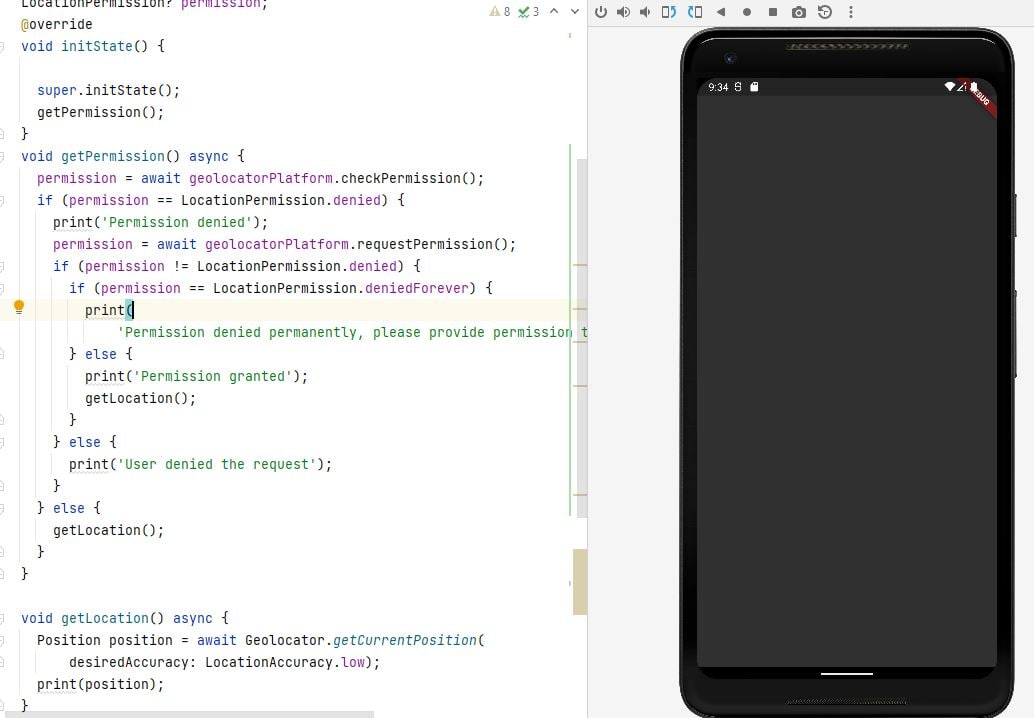Click 'User denied the request' string
The width and height of the screenshot is (1034, 718).
(217, 464)
